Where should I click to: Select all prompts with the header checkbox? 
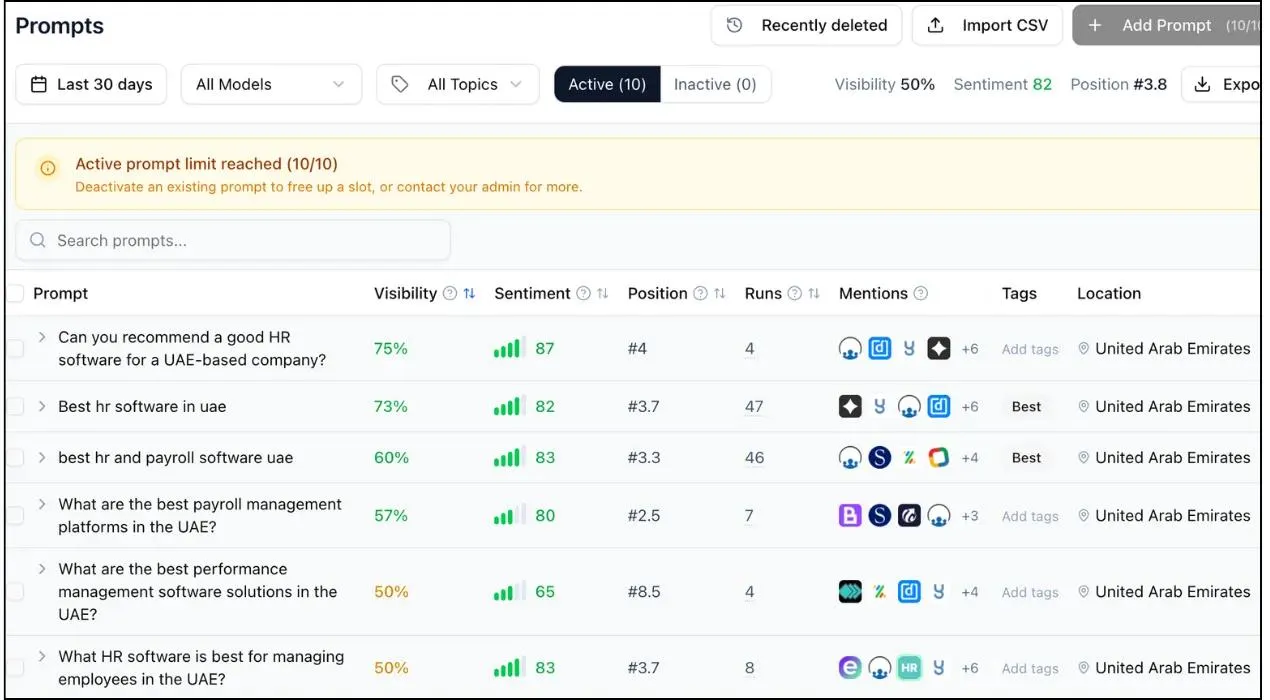pos(15,294)
